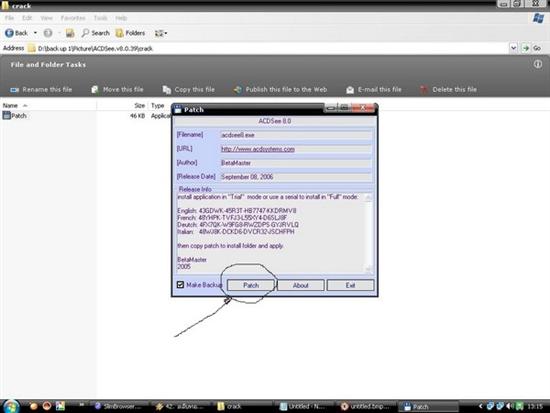Screen dimensions: 550x413
Task: Close the Patch dialog window
Action: [363, 107]
